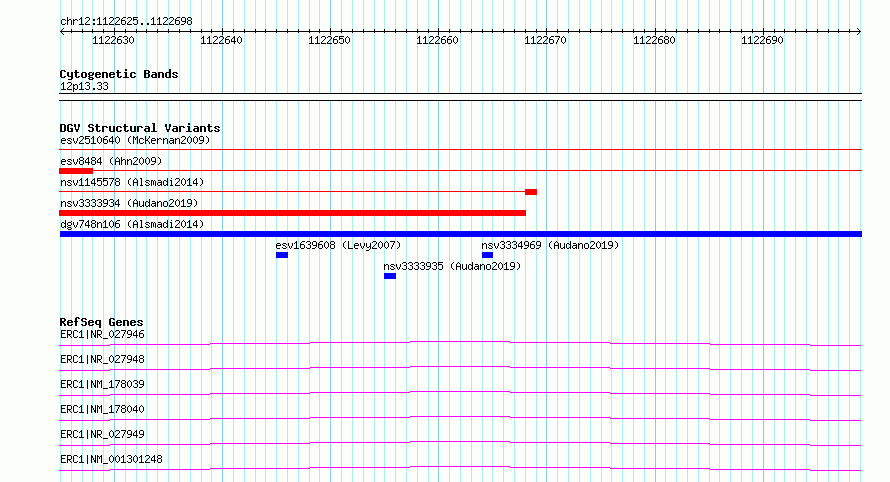Click the long red bar of nsv3333934

pos(292,213)
